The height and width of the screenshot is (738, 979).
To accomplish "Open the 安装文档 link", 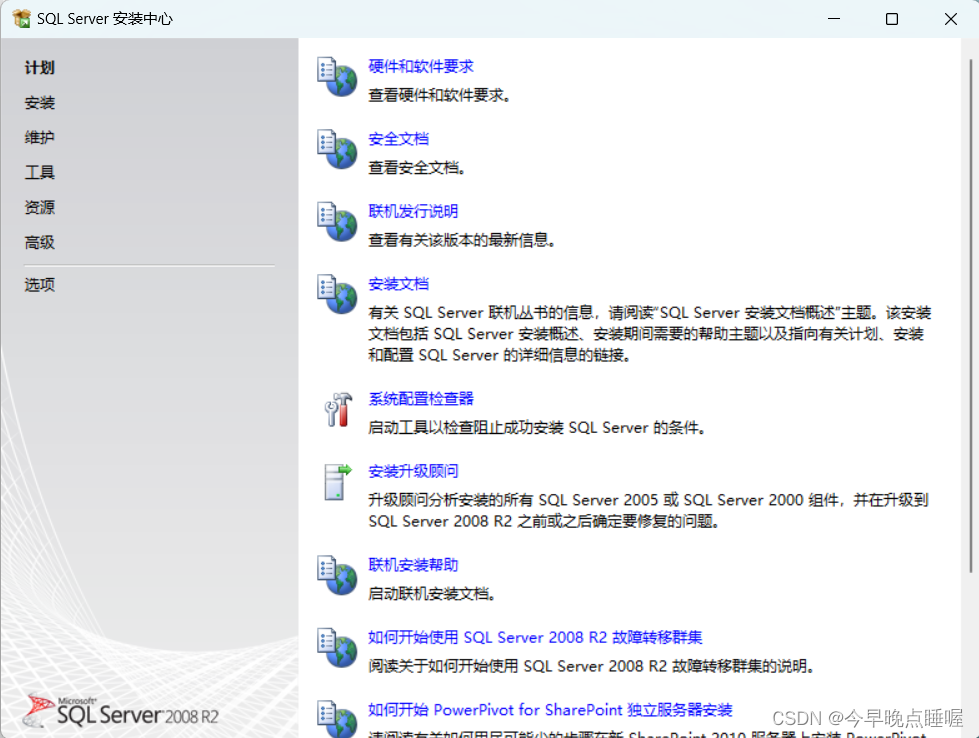I will [398, 283].
